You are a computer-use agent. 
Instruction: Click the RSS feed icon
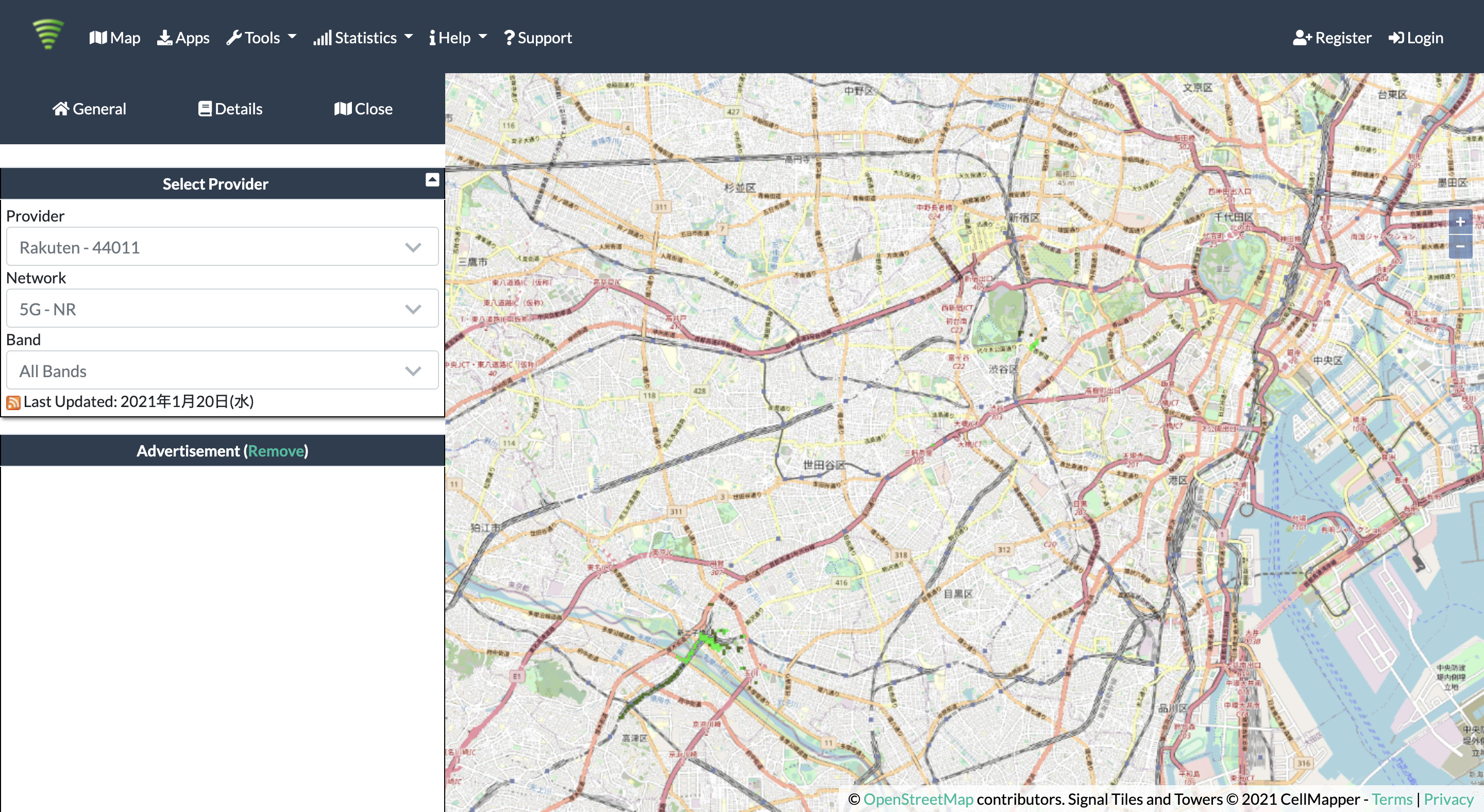click(x=13, y=402)
